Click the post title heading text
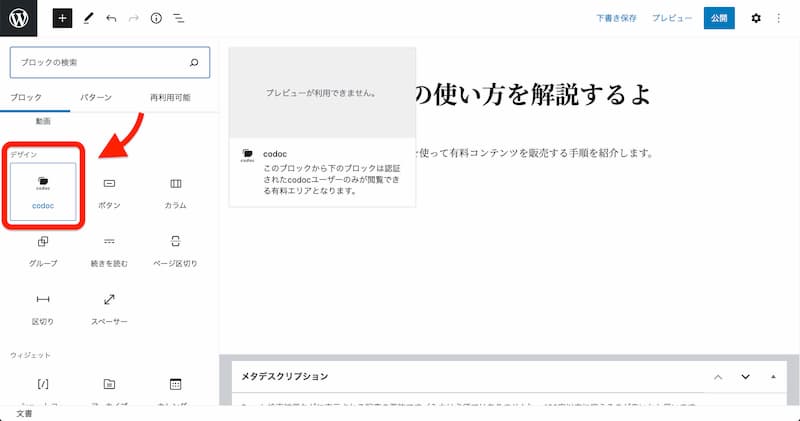This screenshot has width=800, height=421. 533,94
